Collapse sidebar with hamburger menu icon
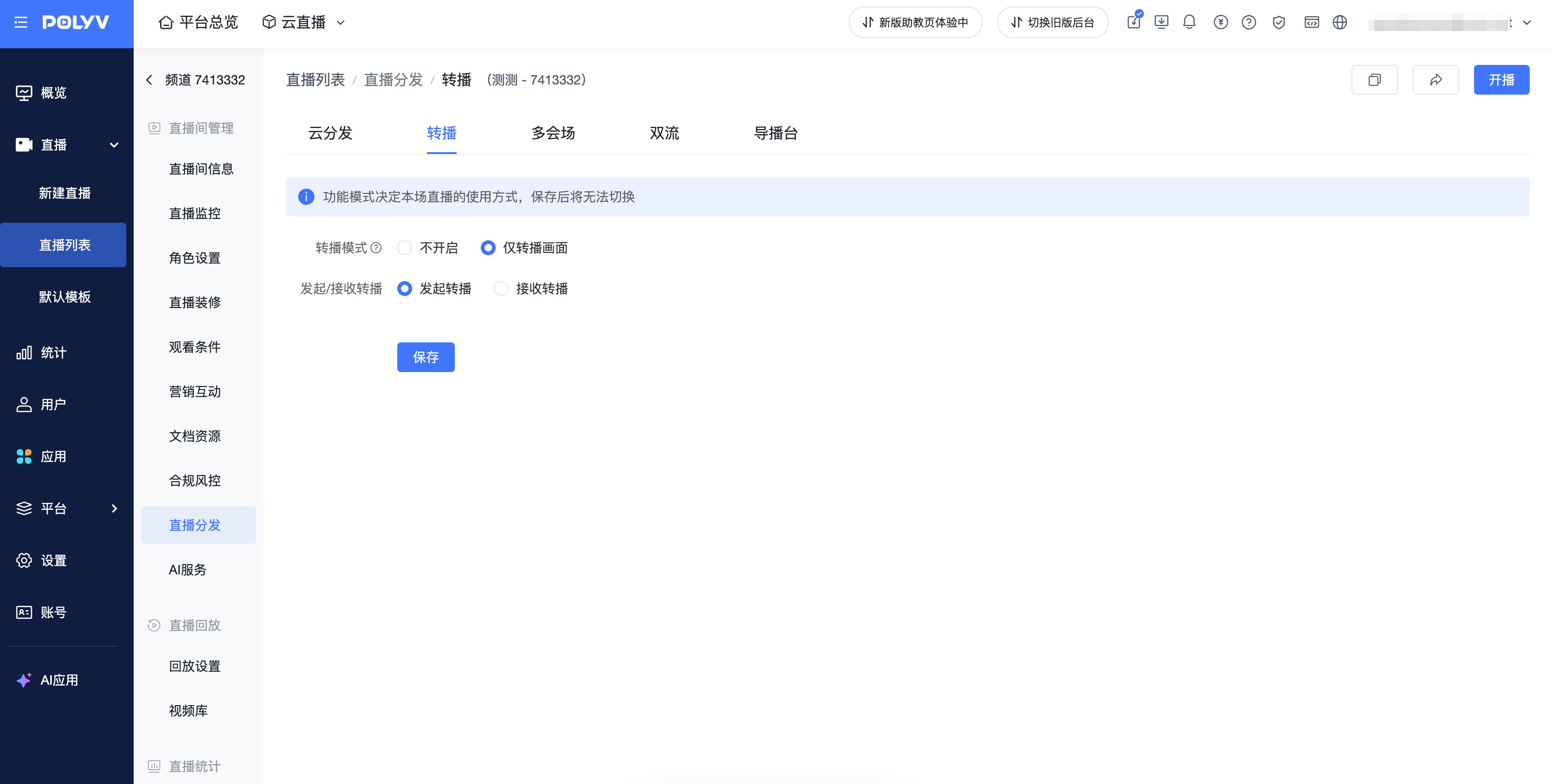Viewport: 1552px width, 784px height. click(x=21, y=23)
